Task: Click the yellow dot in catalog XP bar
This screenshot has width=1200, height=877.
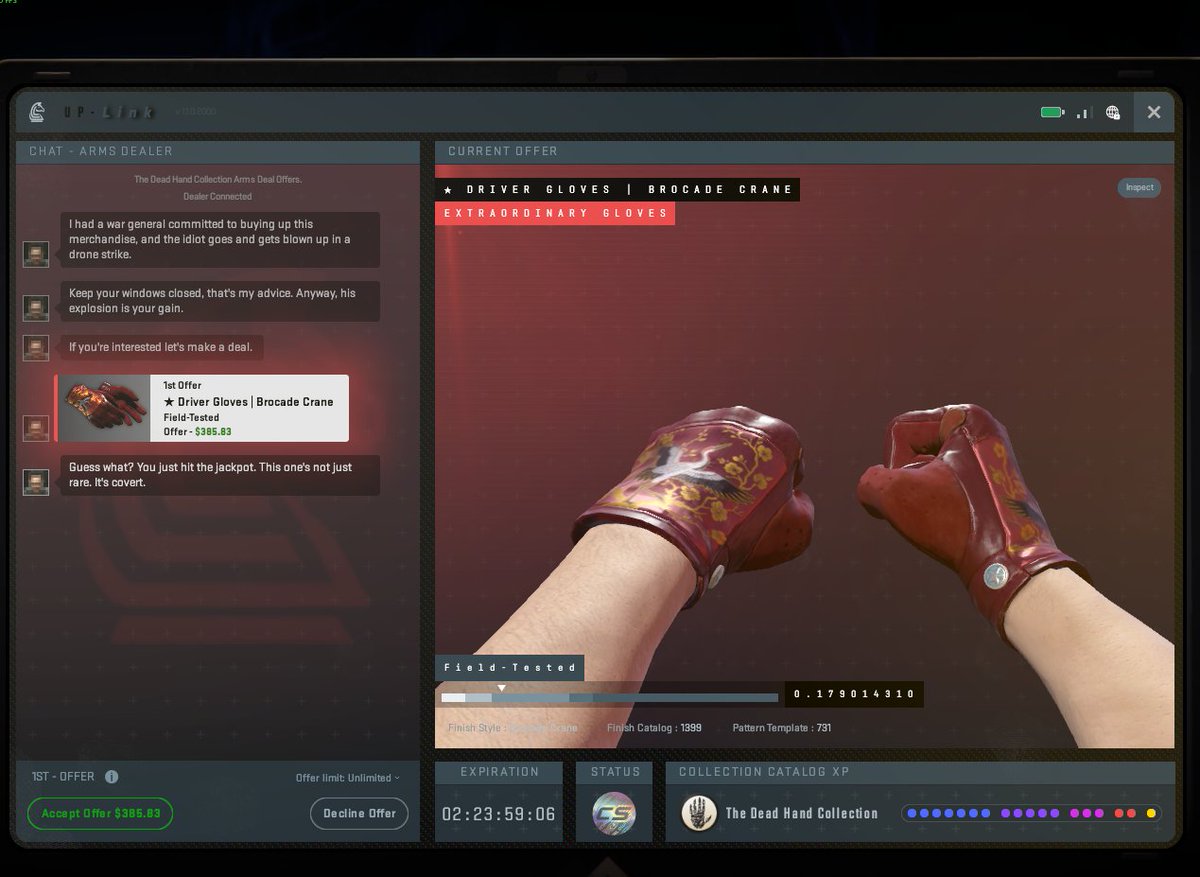Action: (1151, 813)
